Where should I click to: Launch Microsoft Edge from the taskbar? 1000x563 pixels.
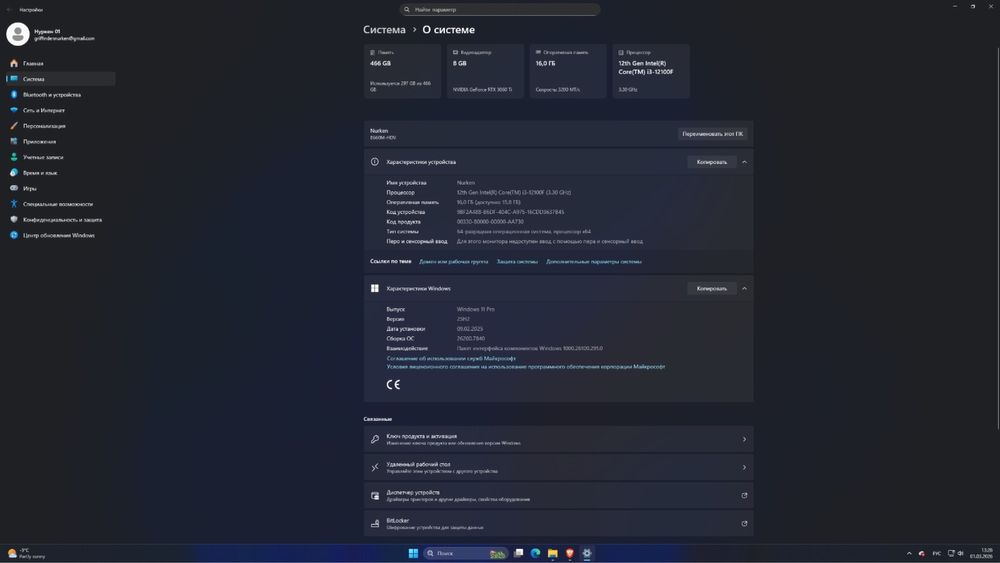[x=536, y=553]
